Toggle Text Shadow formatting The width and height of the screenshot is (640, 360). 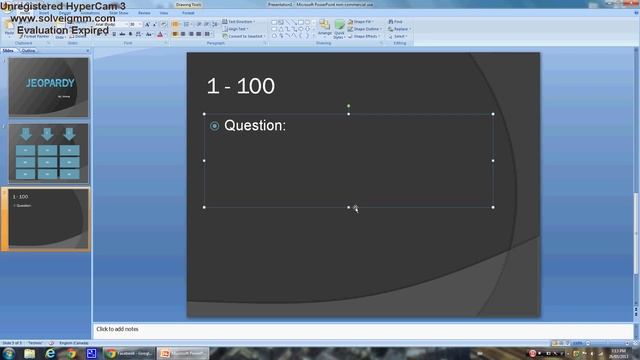[x=130, y=34]
